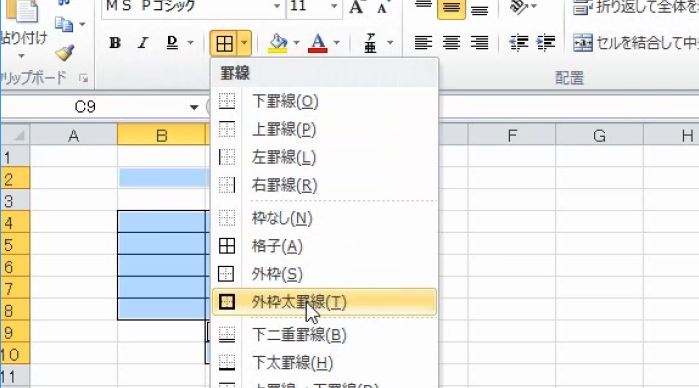Open the font size dropdown
The width and height of the screenshot is (699, 388).
coord(334,6)
